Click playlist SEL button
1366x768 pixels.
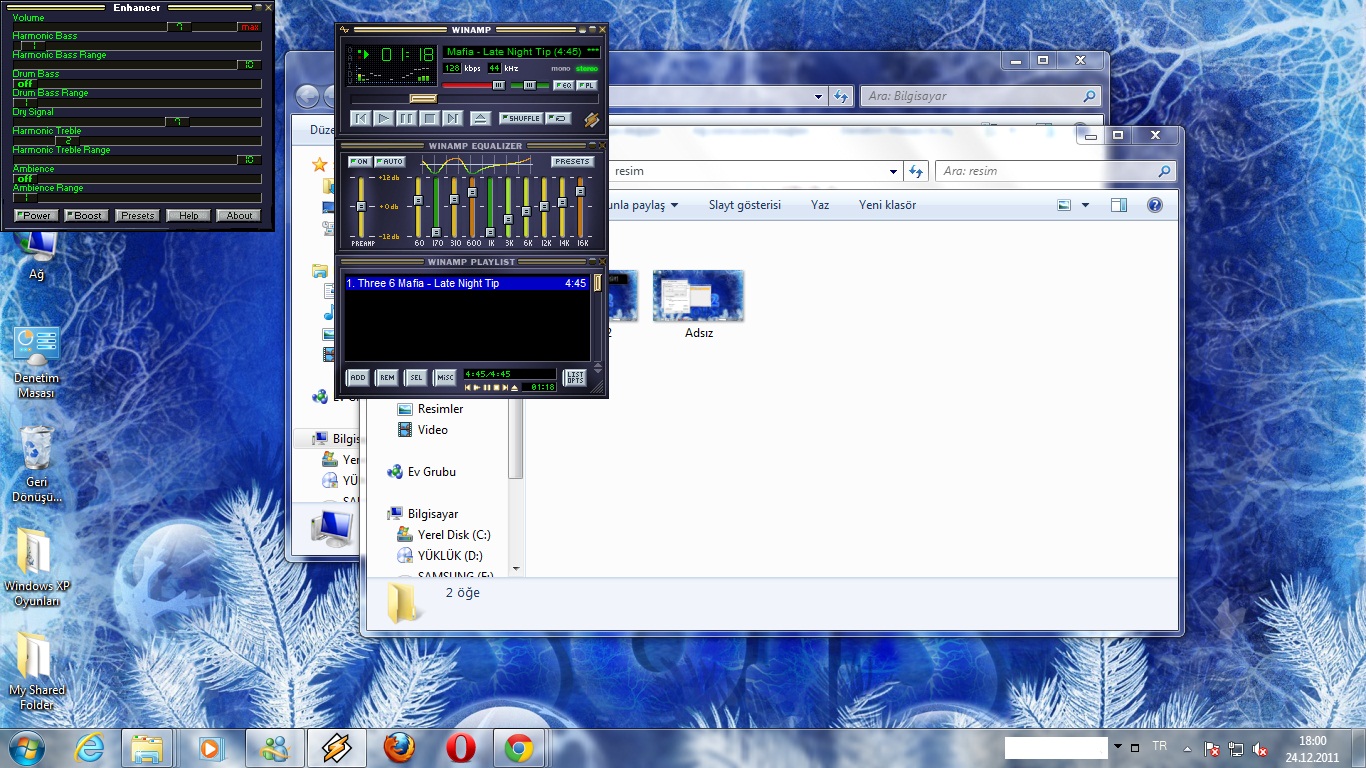pyautogui.click(x=415, y=377)
